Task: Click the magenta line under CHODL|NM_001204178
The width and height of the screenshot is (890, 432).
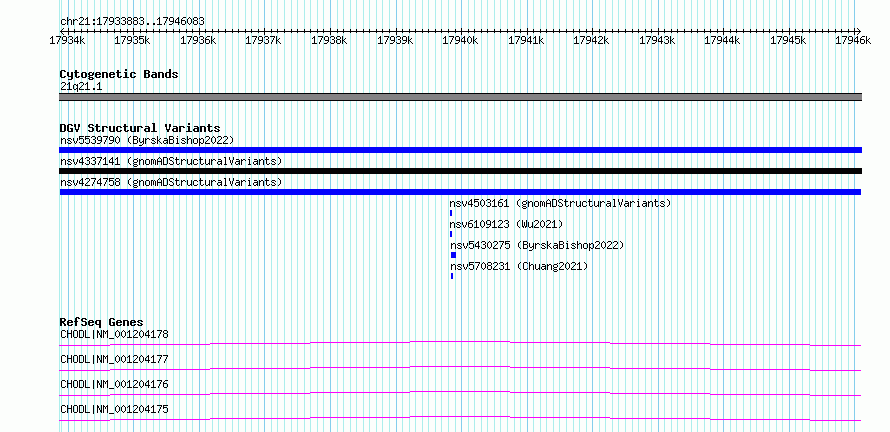Action: coord(461,343)
